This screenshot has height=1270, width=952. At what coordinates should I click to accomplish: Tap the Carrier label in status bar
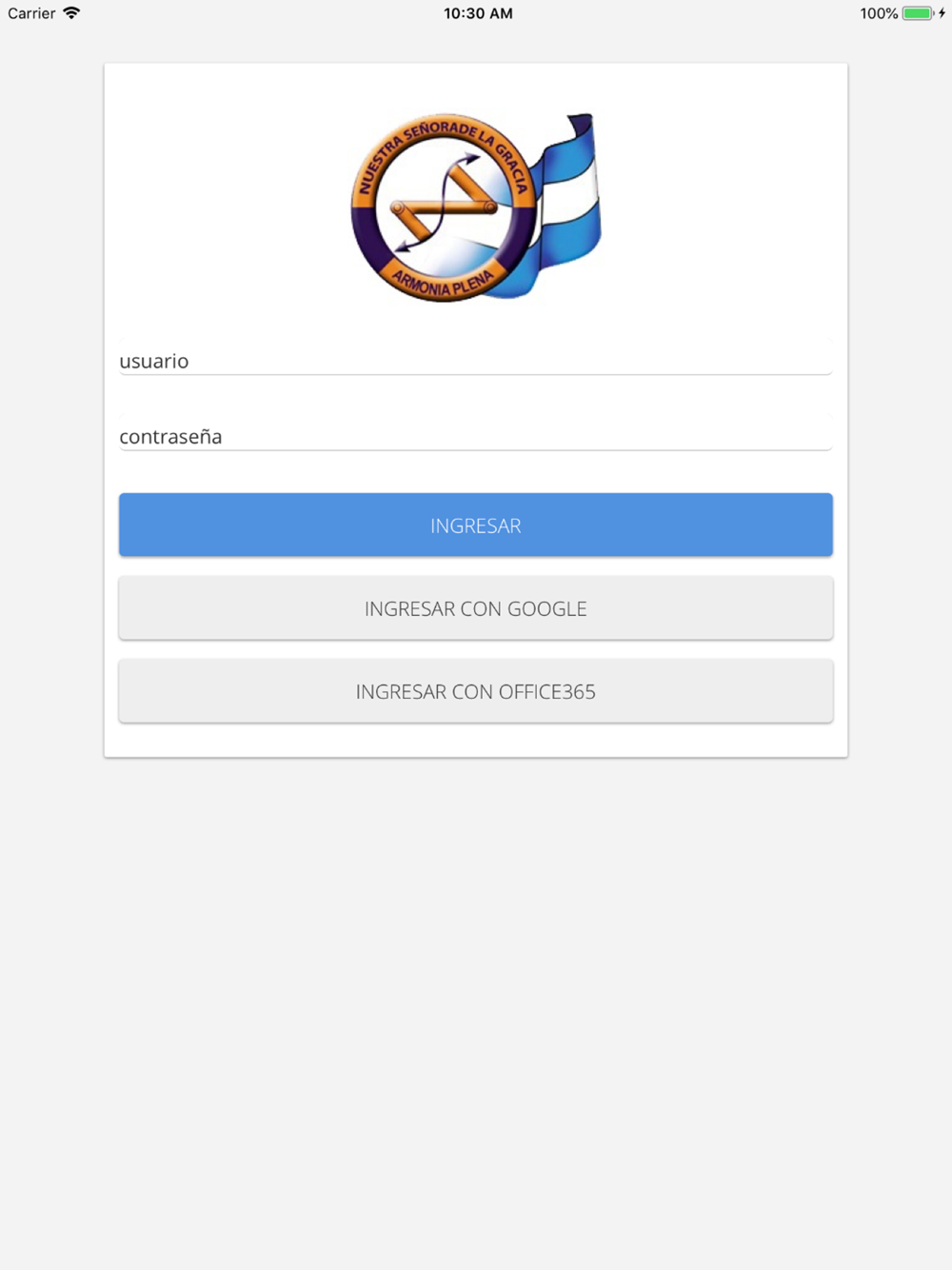coord(31,13)
